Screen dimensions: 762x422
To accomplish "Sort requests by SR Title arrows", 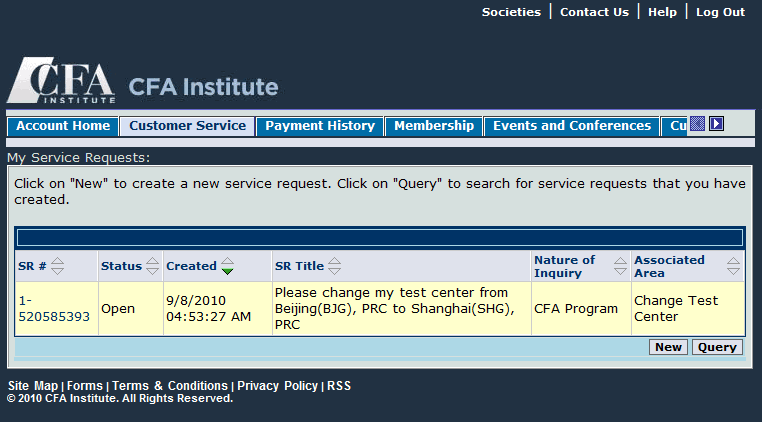I will coord(334,266).
